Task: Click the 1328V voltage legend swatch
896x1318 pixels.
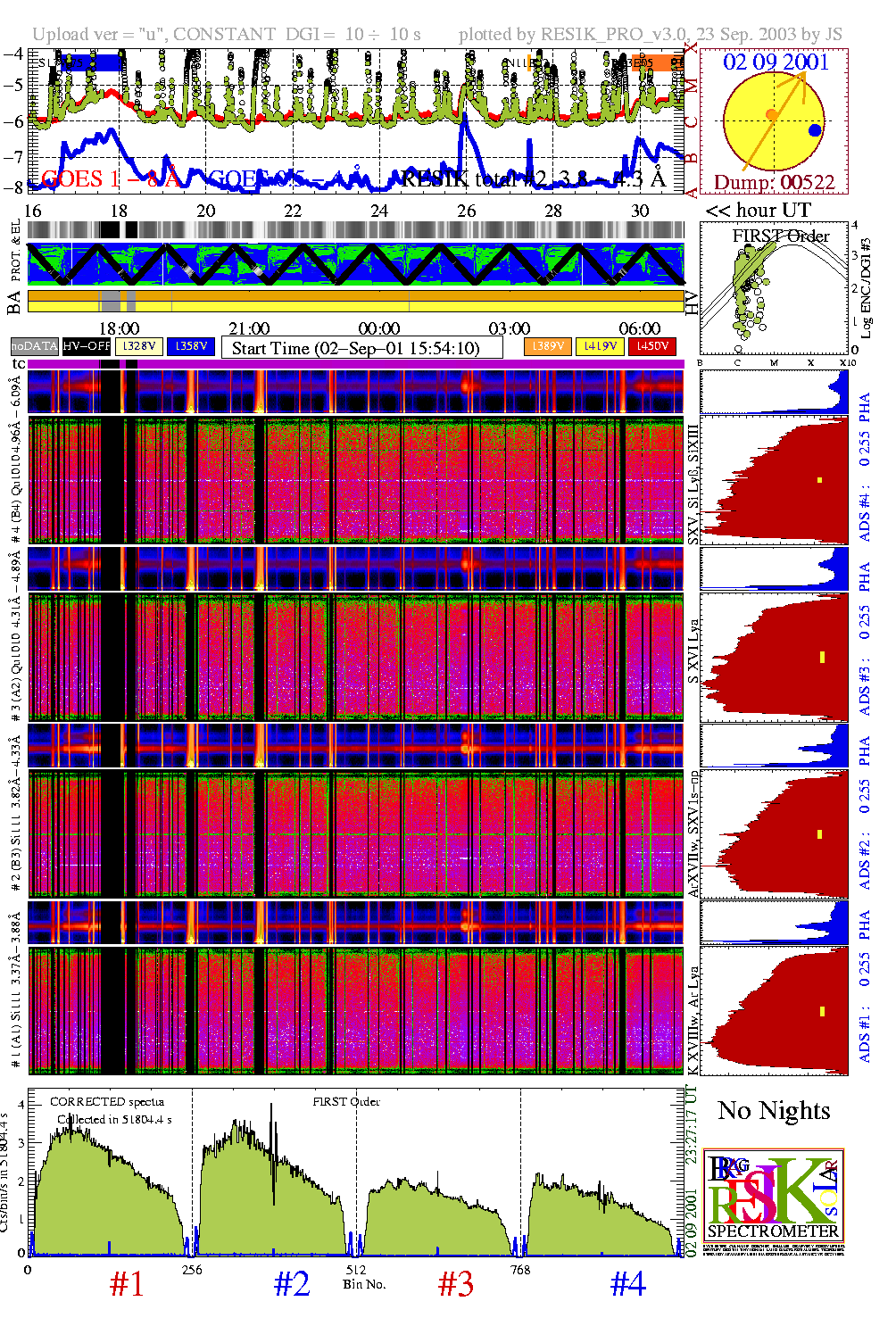Action: pos(140,346)
